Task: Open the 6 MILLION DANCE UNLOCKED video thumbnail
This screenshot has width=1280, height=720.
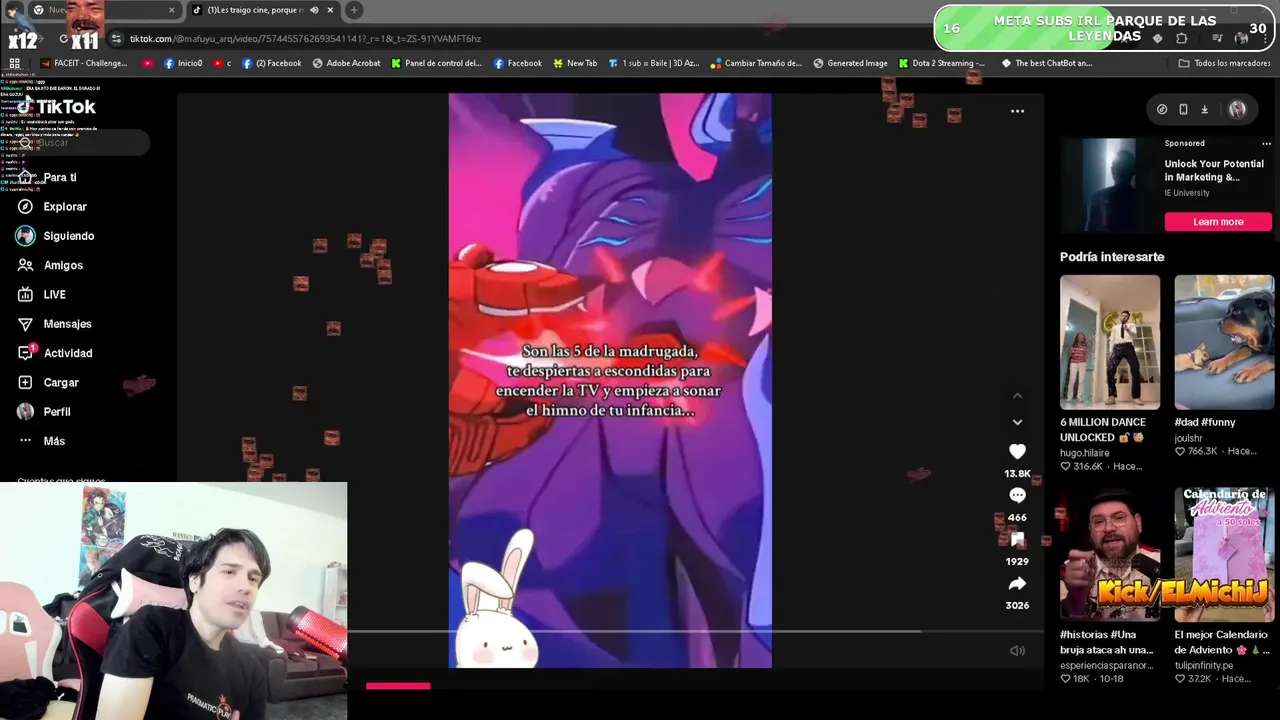Action: 1110,342
